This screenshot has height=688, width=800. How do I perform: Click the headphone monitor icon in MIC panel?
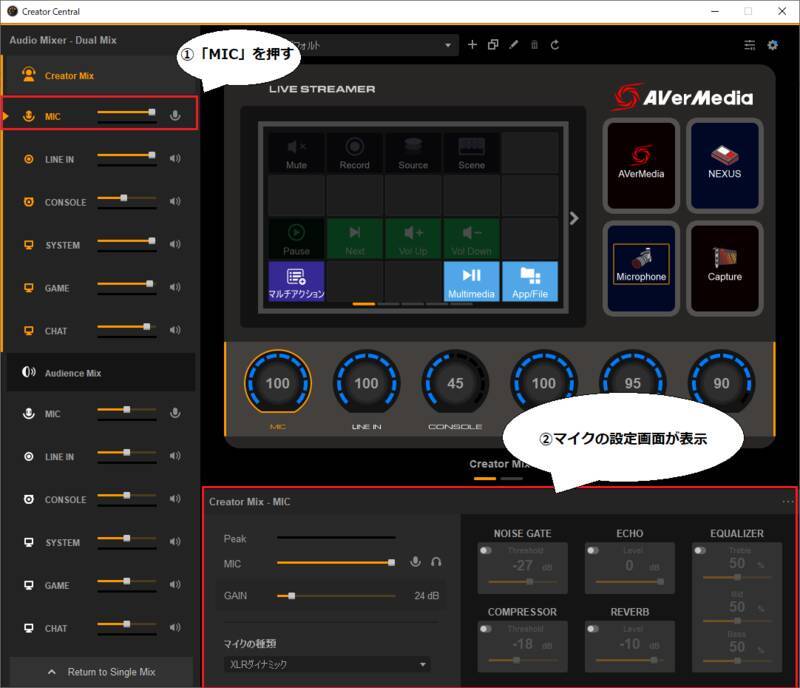click(436, 562)
